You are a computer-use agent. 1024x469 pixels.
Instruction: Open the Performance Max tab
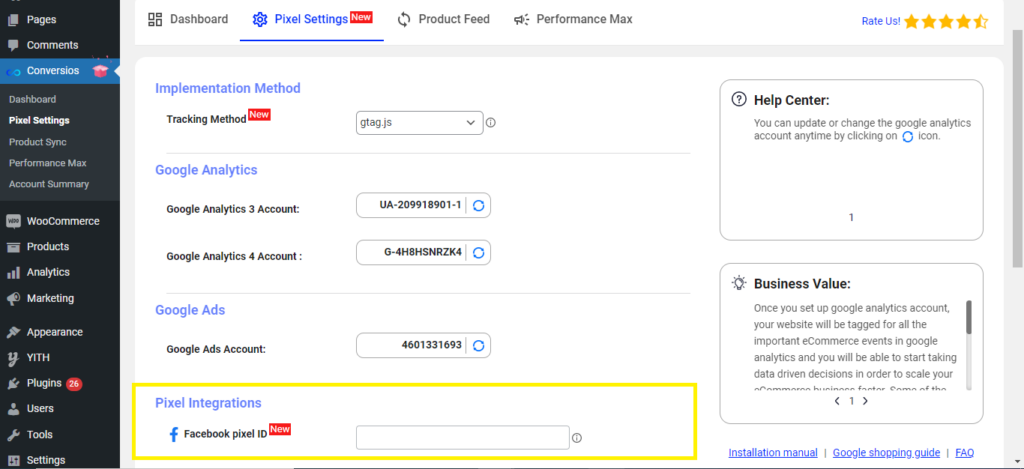(573, 20)
